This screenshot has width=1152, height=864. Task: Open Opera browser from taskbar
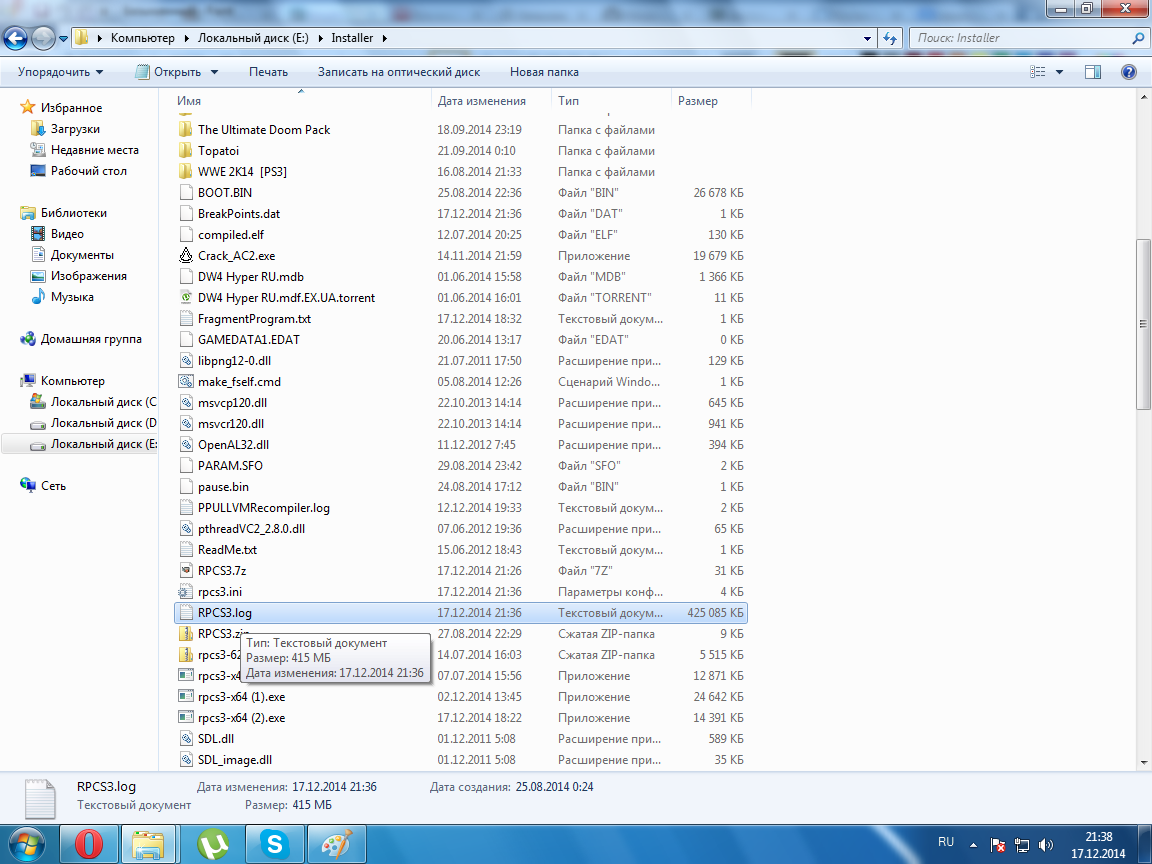[88, 845]
